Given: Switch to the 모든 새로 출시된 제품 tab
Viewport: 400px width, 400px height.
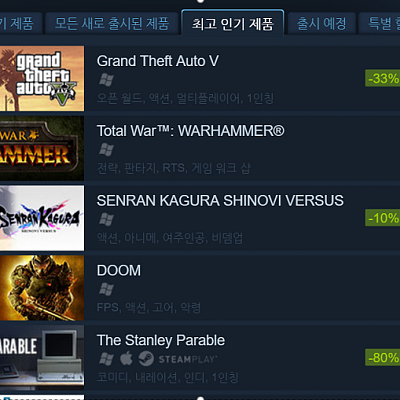Looking at the screenshot, I should click(x=112, y=23).
